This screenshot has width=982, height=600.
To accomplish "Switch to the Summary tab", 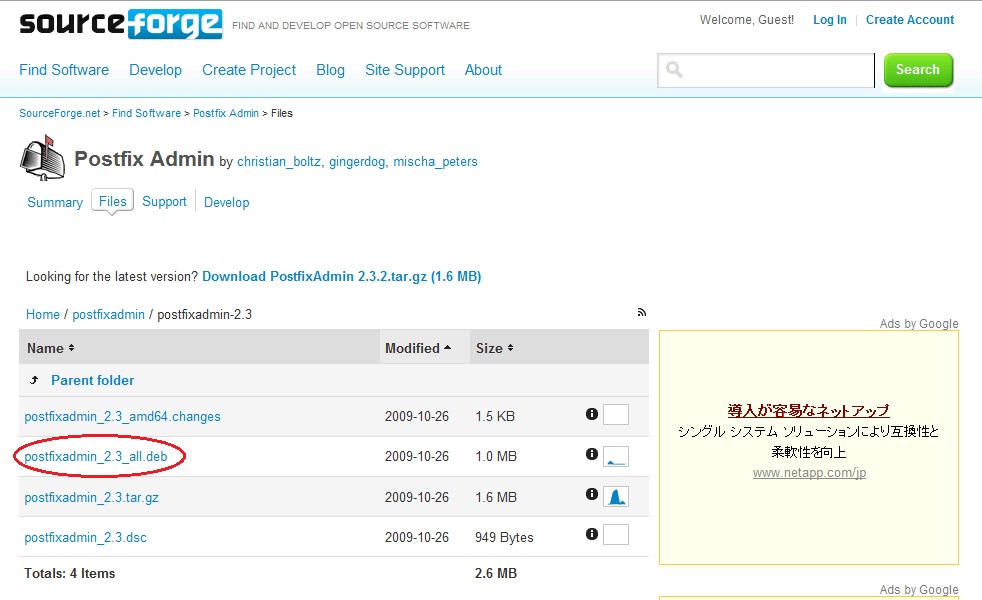I will click(55, 202).
